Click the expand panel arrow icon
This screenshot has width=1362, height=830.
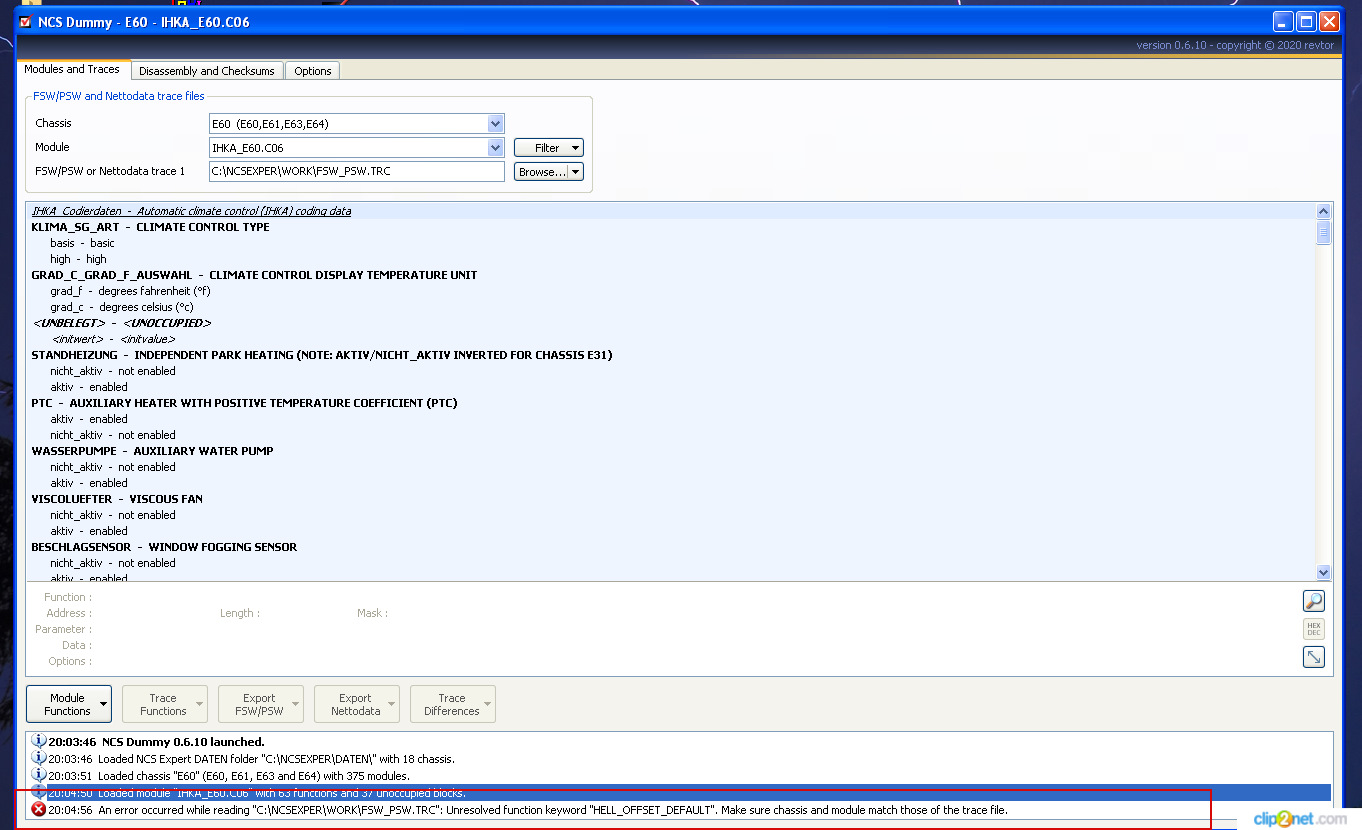tap(1313, 657)
